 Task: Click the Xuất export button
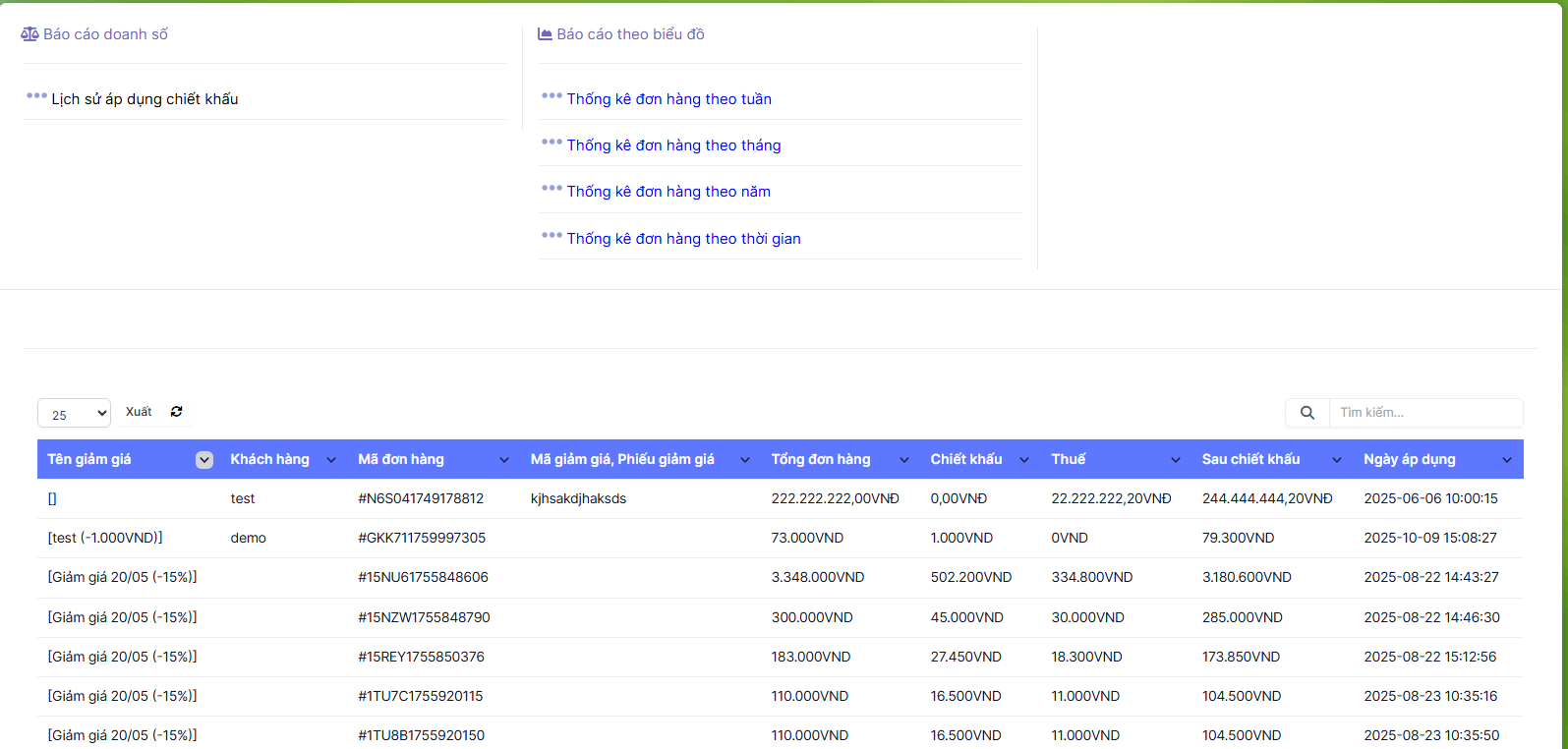[139, 412]
